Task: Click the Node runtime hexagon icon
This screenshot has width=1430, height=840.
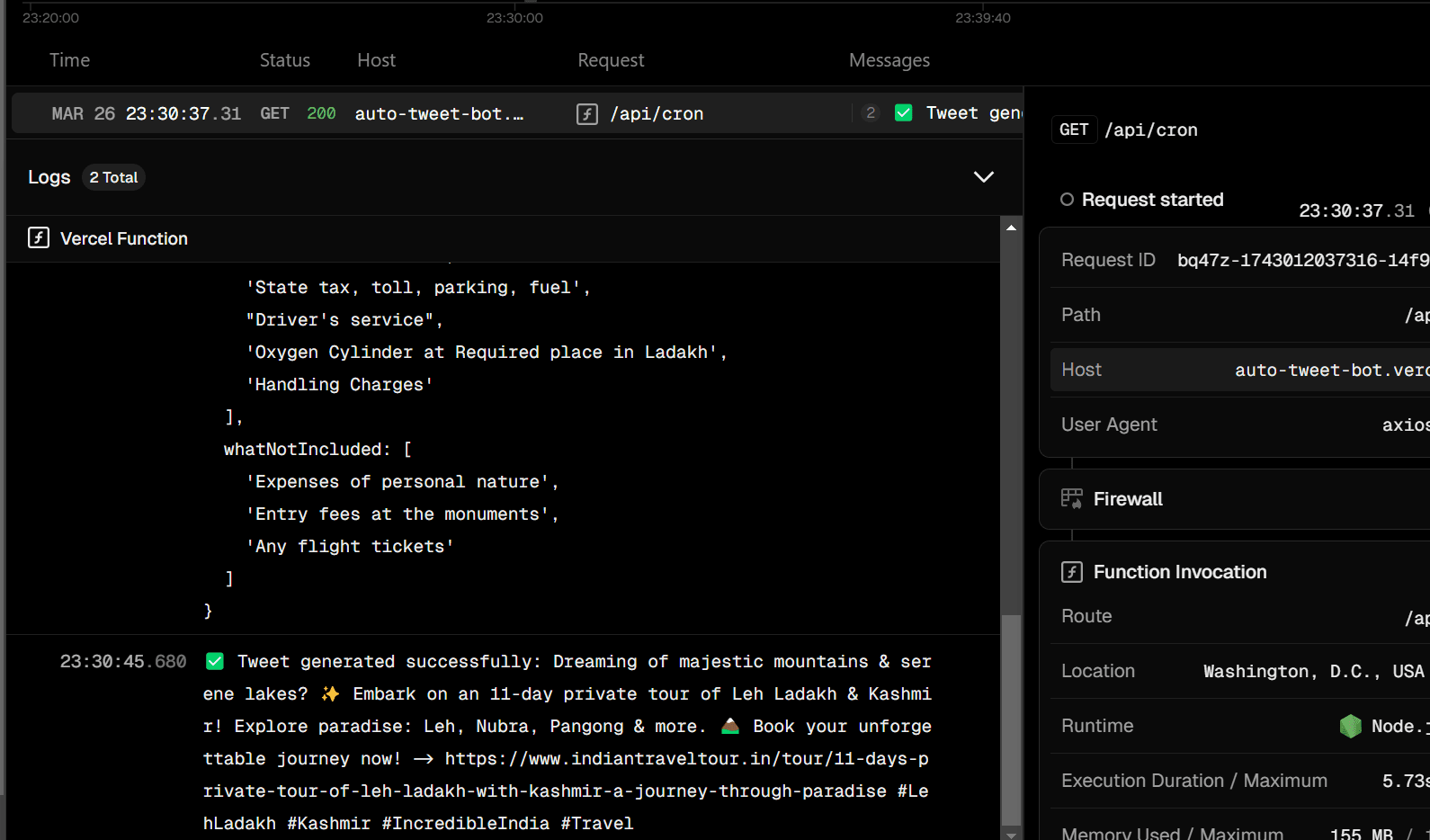Action: (x=1351, y=726)
